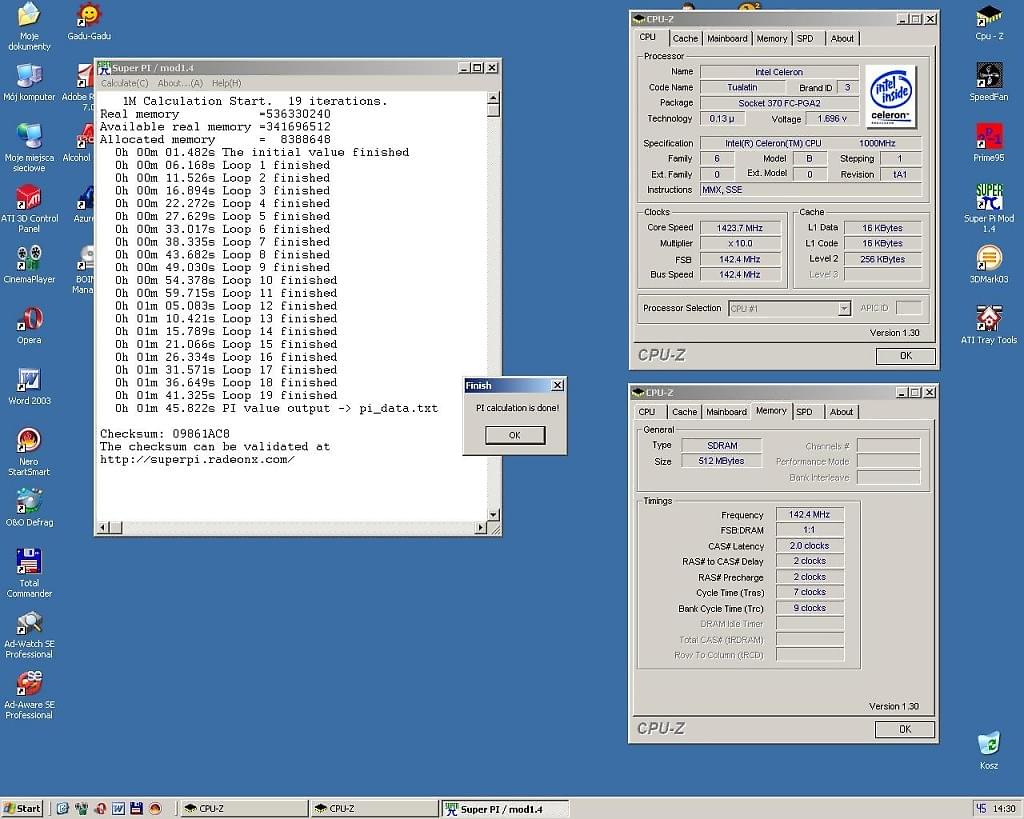Open the ATI Tray Tools shortcut
The width and height of the screenshot is (1024, 819).
coord(989,325)
